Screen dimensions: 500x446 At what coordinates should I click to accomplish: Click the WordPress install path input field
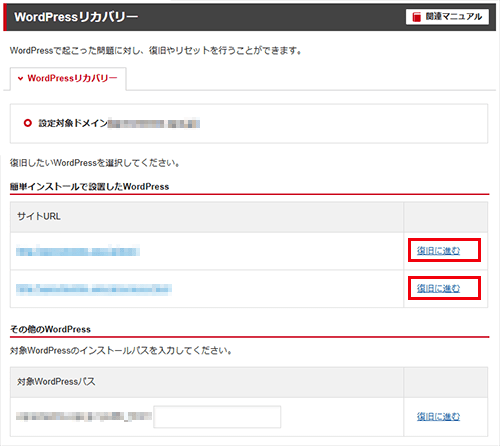217,417
